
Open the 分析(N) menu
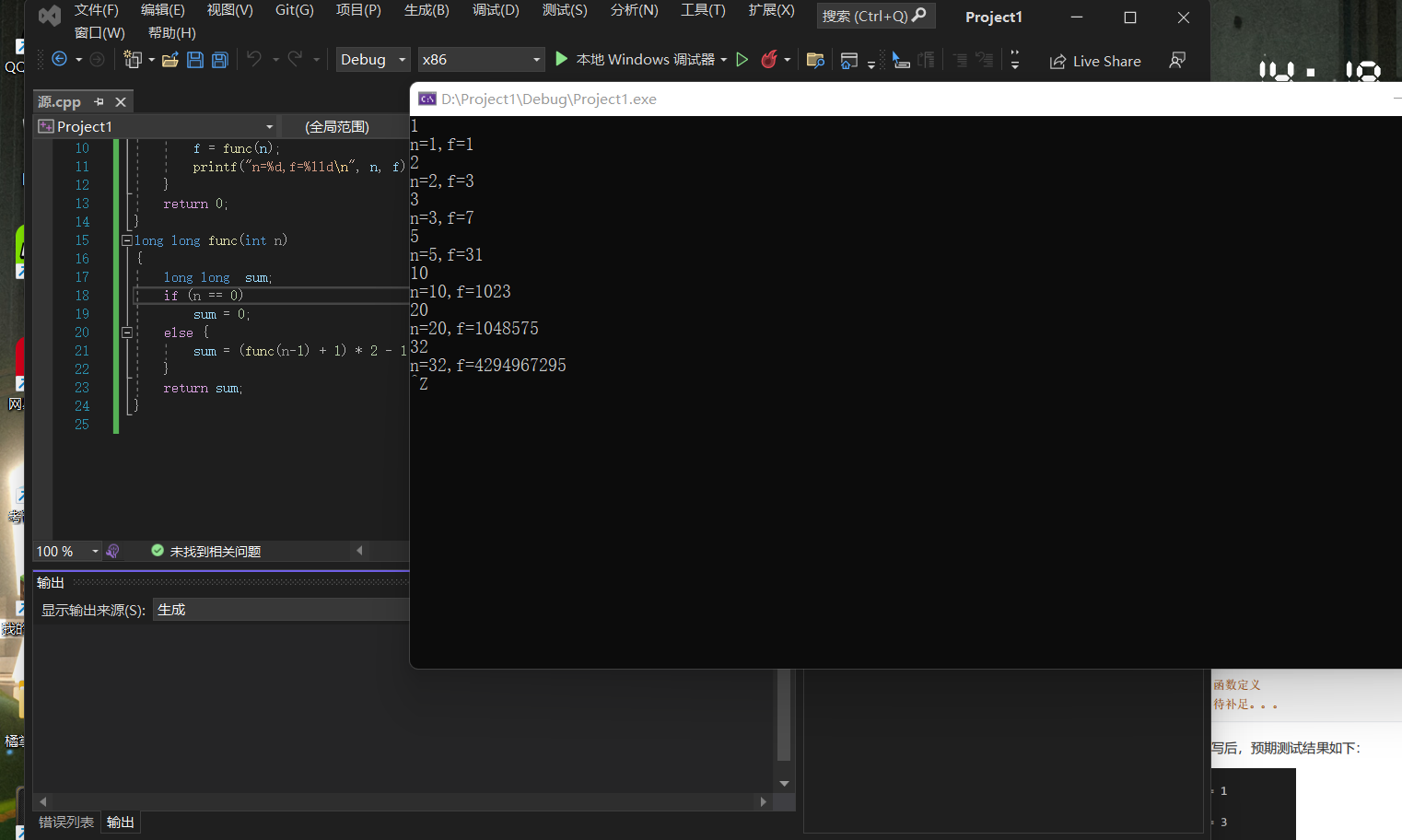635,10
